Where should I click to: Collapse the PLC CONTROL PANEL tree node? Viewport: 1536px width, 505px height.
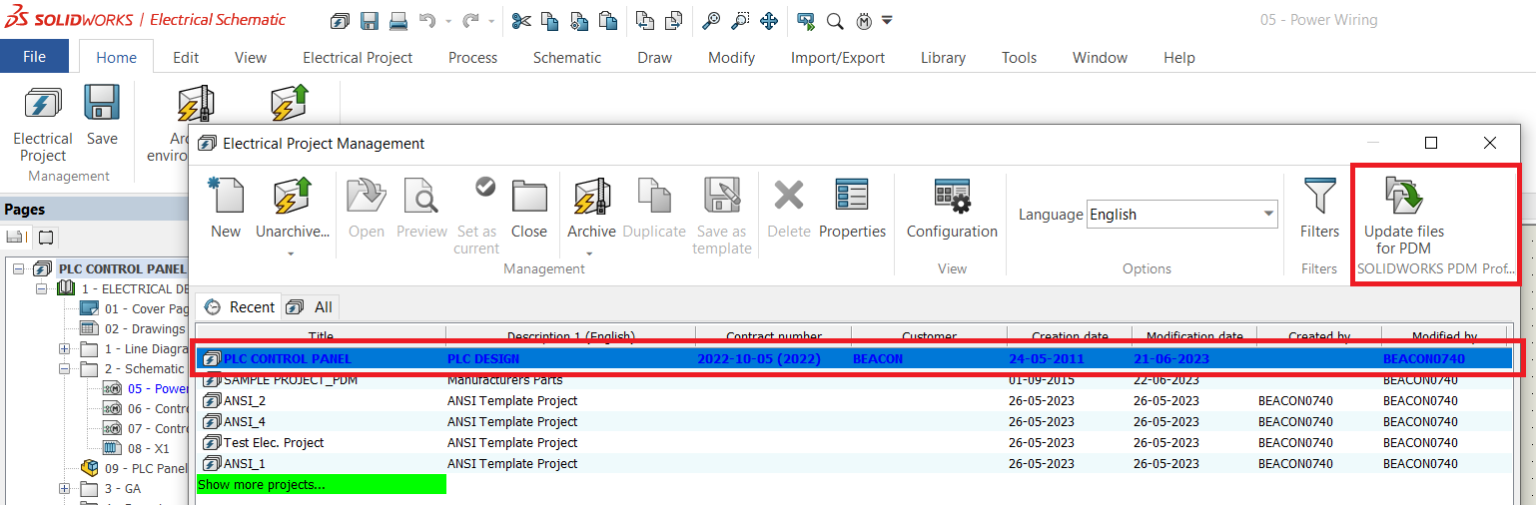click(x=19, y=268)
